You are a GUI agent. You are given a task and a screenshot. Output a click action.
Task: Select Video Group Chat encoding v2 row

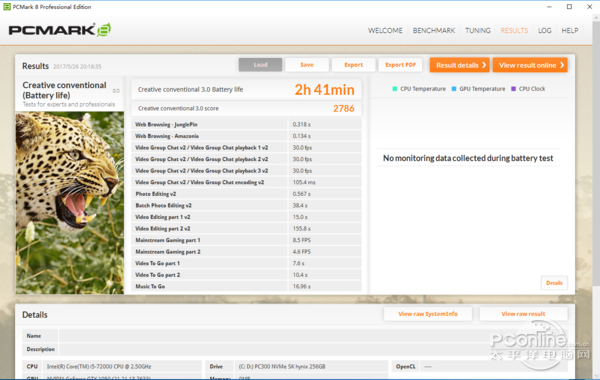pyautogui.click(x=246, y=182)
